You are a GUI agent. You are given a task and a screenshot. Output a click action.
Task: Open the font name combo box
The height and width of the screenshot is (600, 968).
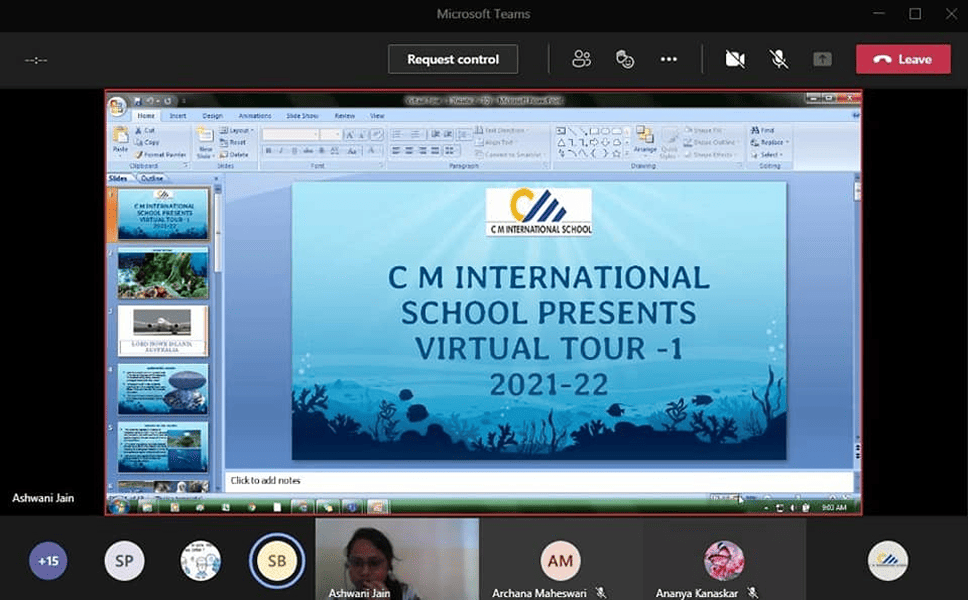[290, 135]
